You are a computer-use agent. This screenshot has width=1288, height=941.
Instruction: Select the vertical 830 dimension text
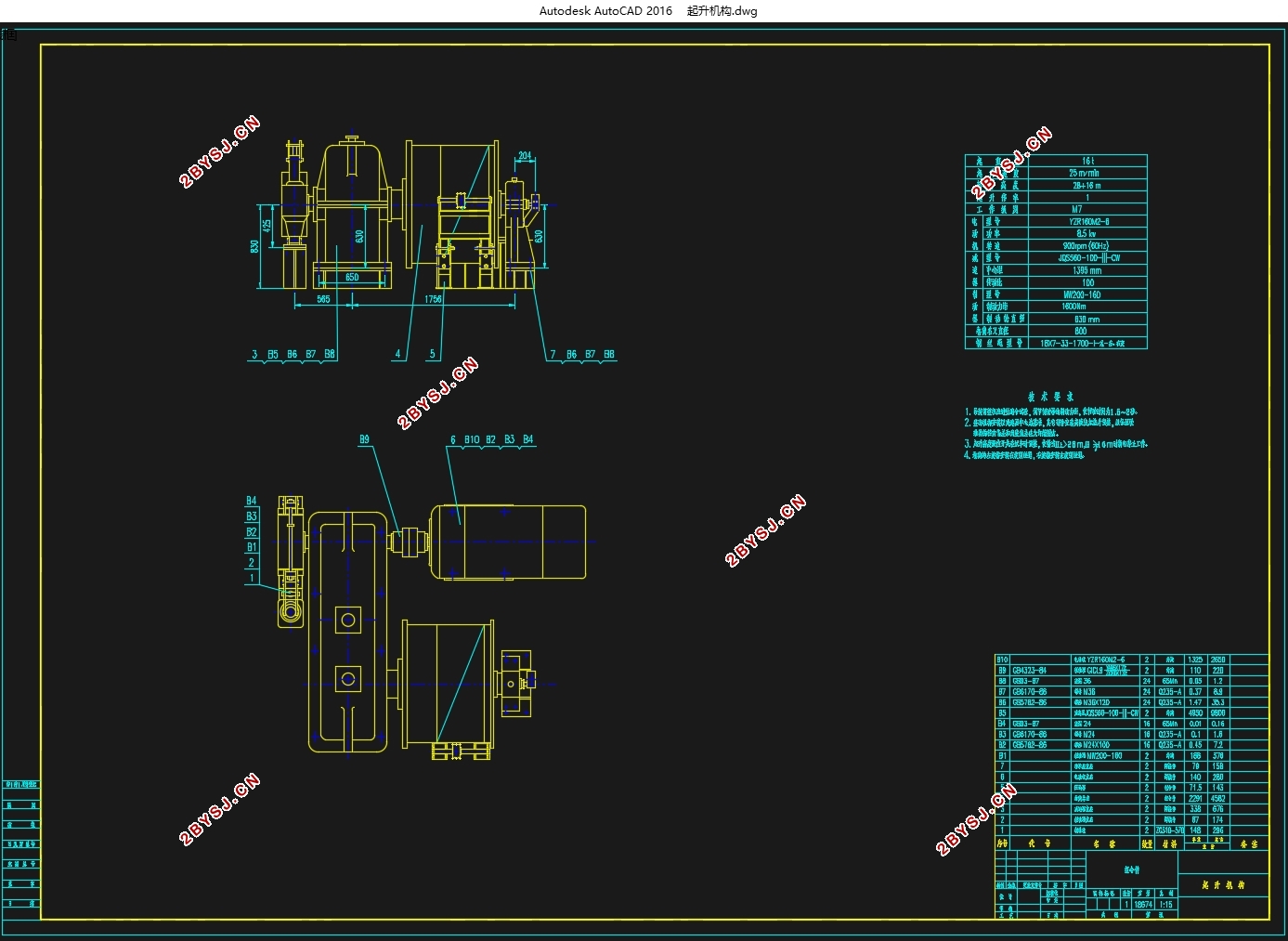coord(254,246)
